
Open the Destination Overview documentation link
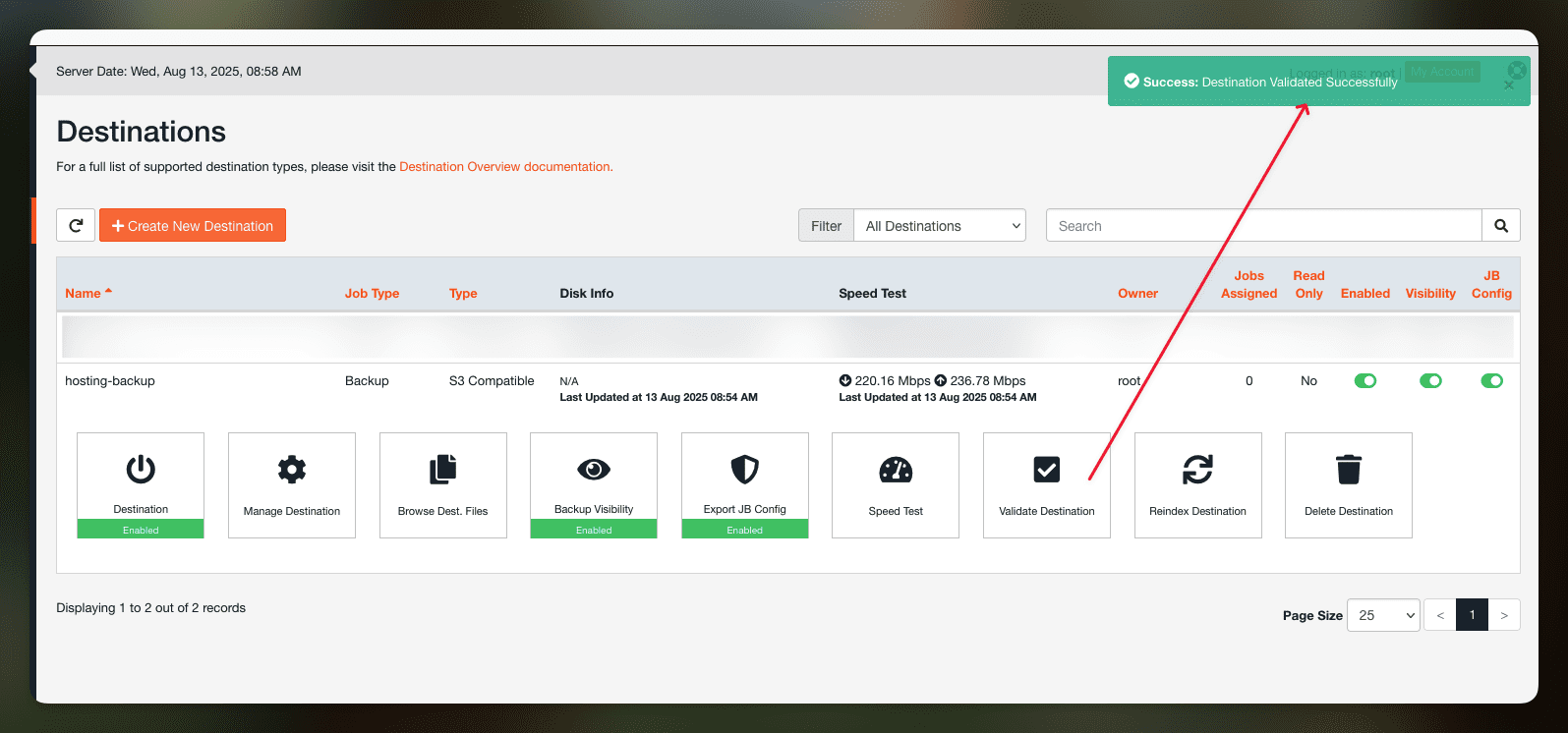505,167
